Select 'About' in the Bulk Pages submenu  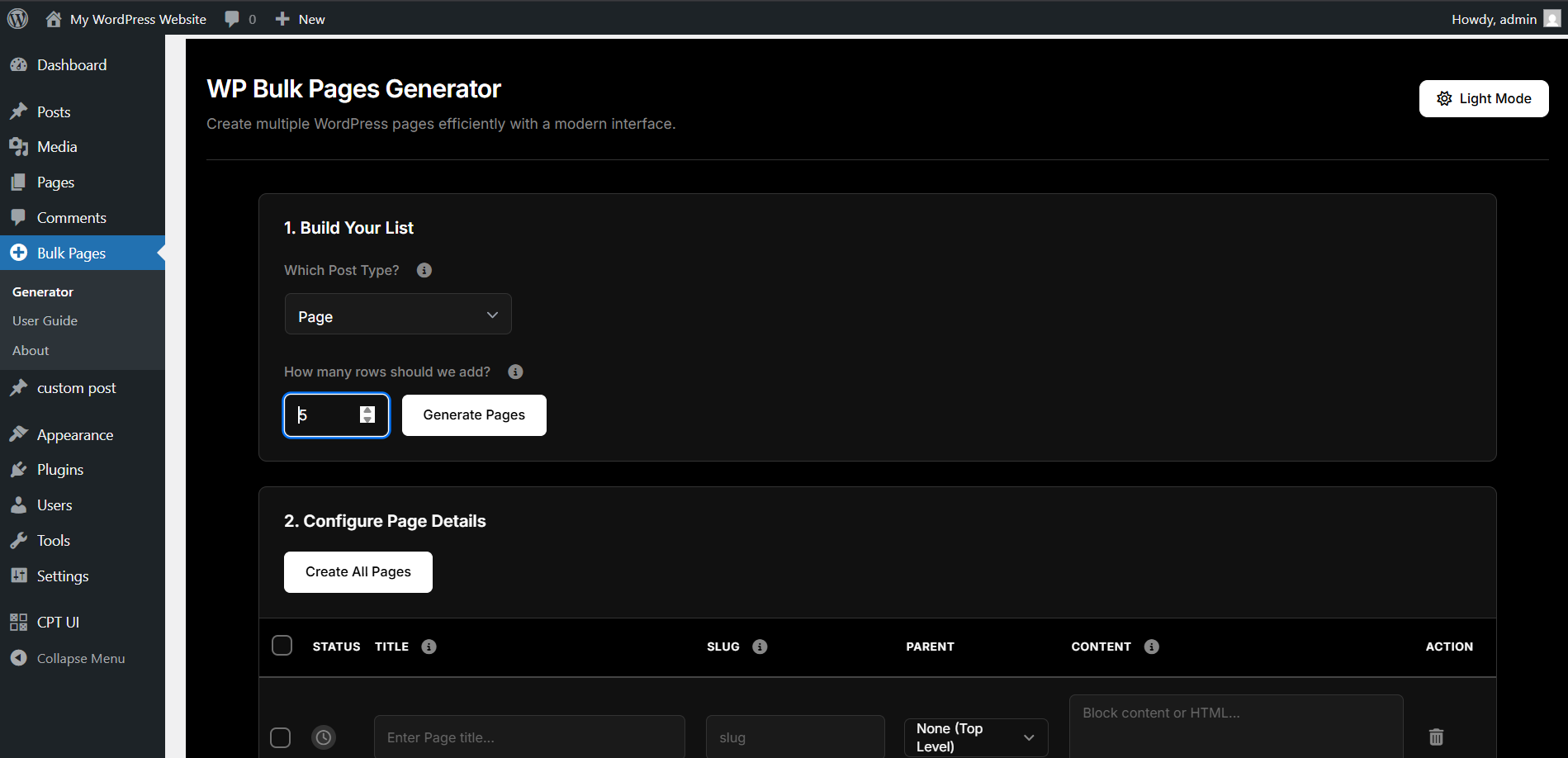click(30, 350)
